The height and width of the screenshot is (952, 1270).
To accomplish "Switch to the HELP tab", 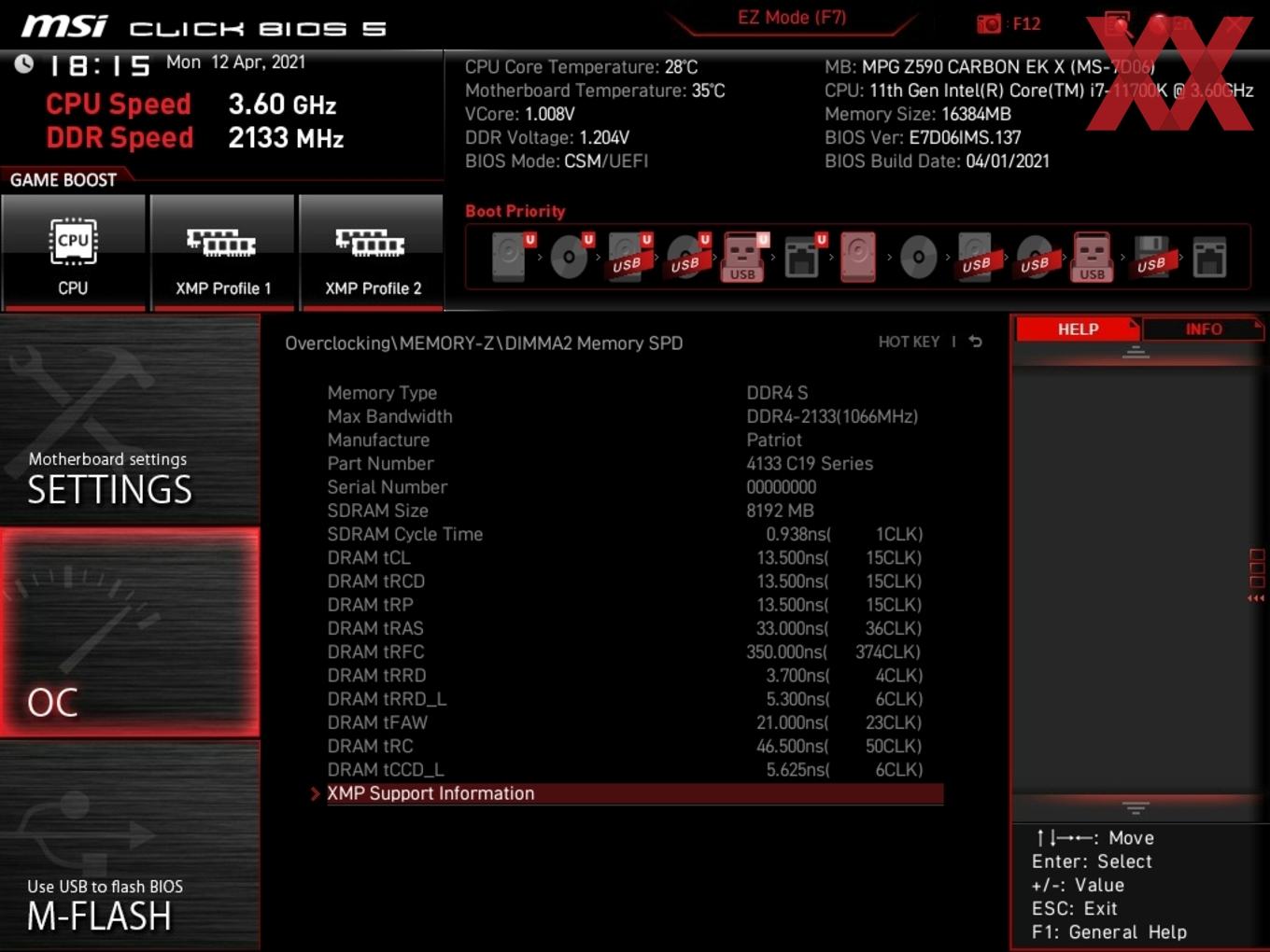I will point(1078,329).
